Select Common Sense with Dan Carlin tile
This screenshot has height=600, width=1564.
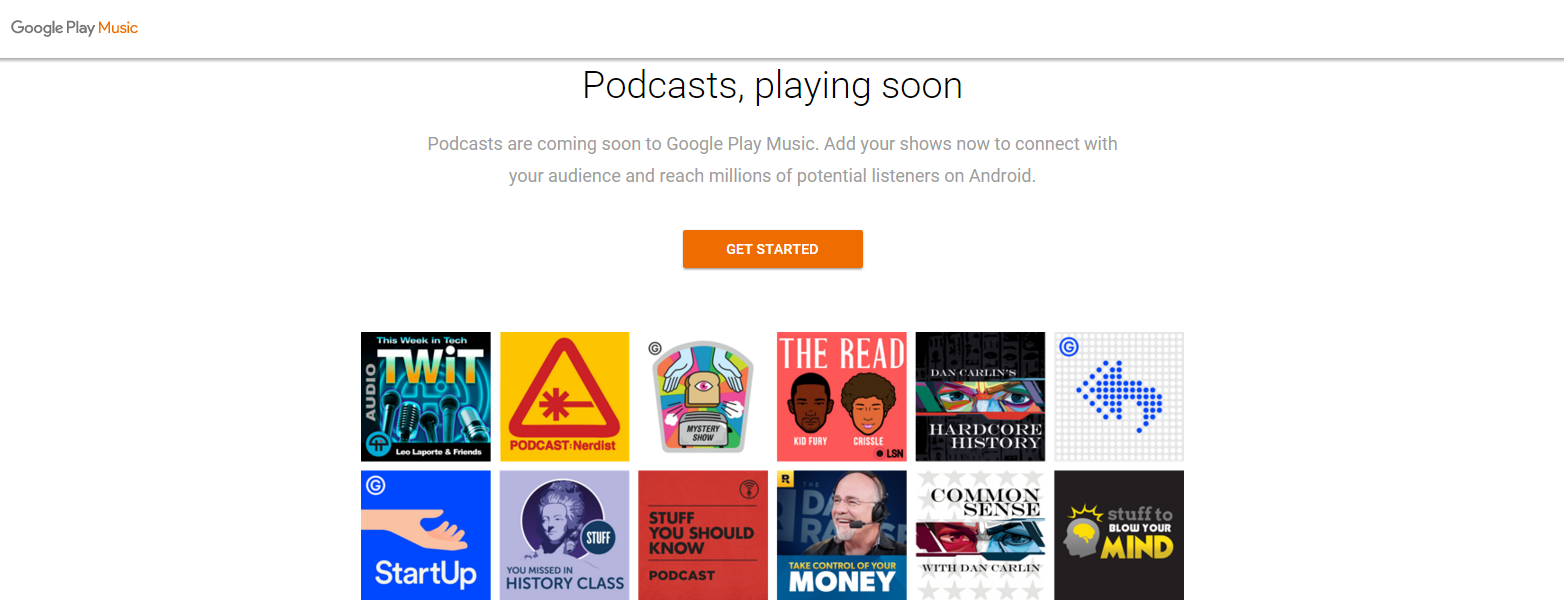click(980, 535)
